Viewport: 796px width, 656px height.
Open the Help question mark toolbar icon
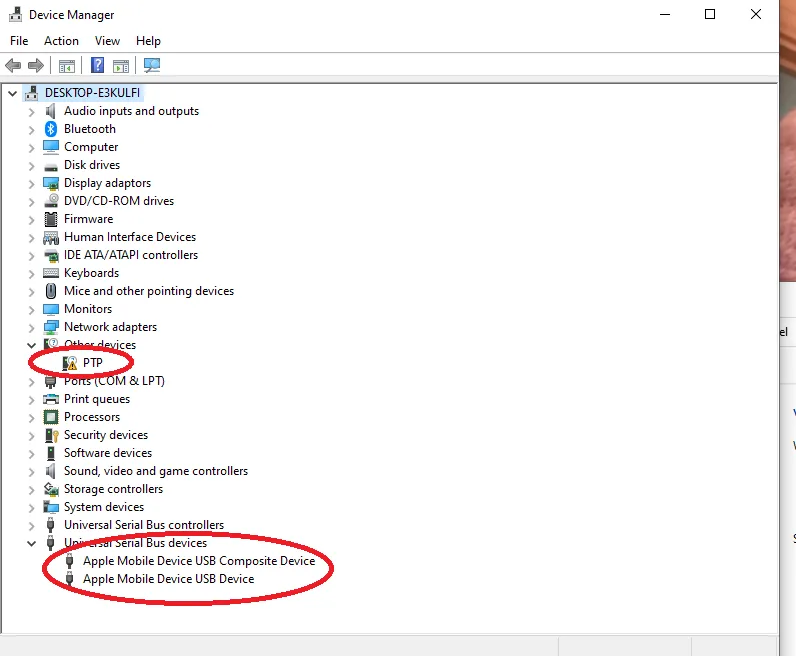(97, 65)
